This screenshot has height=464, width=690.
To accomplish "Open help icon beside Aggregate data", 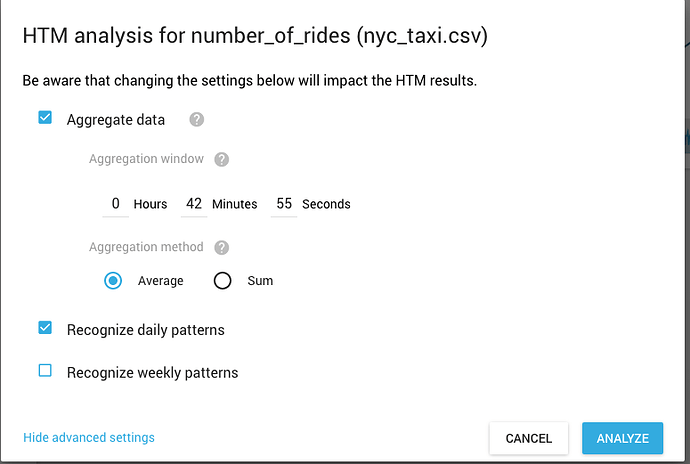I will [197, 119].
